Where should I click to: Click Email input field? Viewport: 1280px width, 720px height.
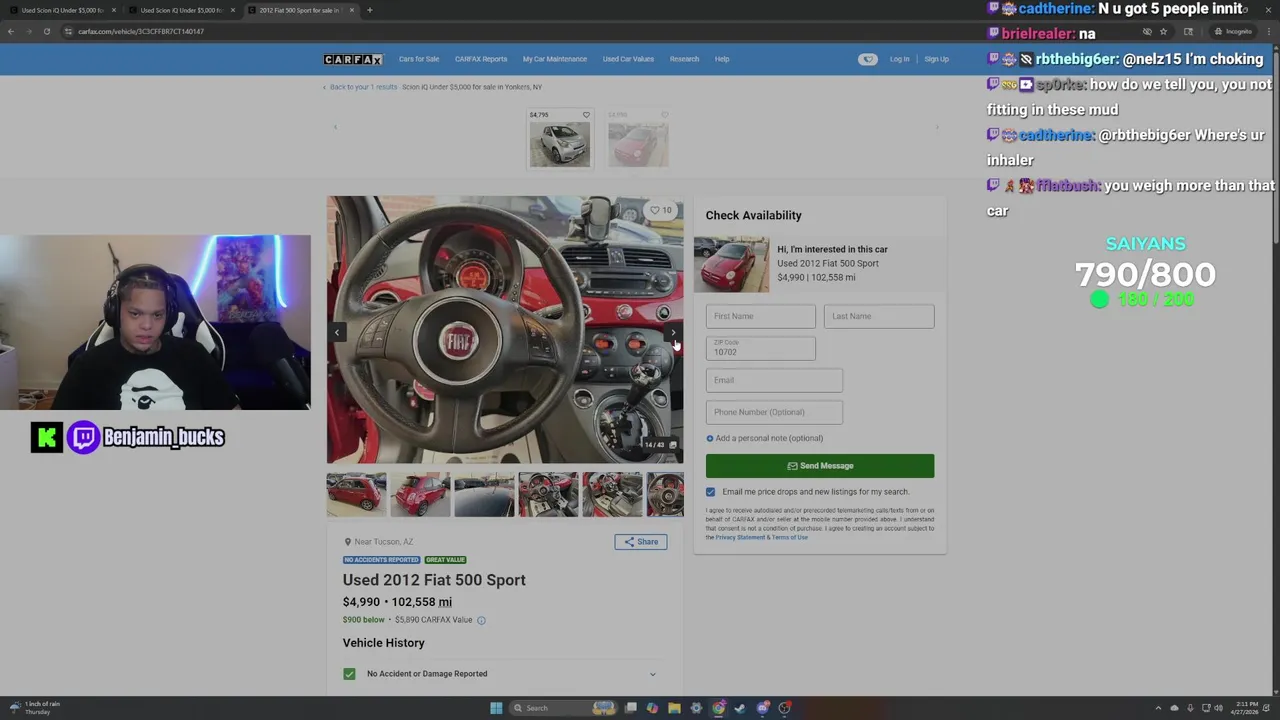(x=775, y=380)
